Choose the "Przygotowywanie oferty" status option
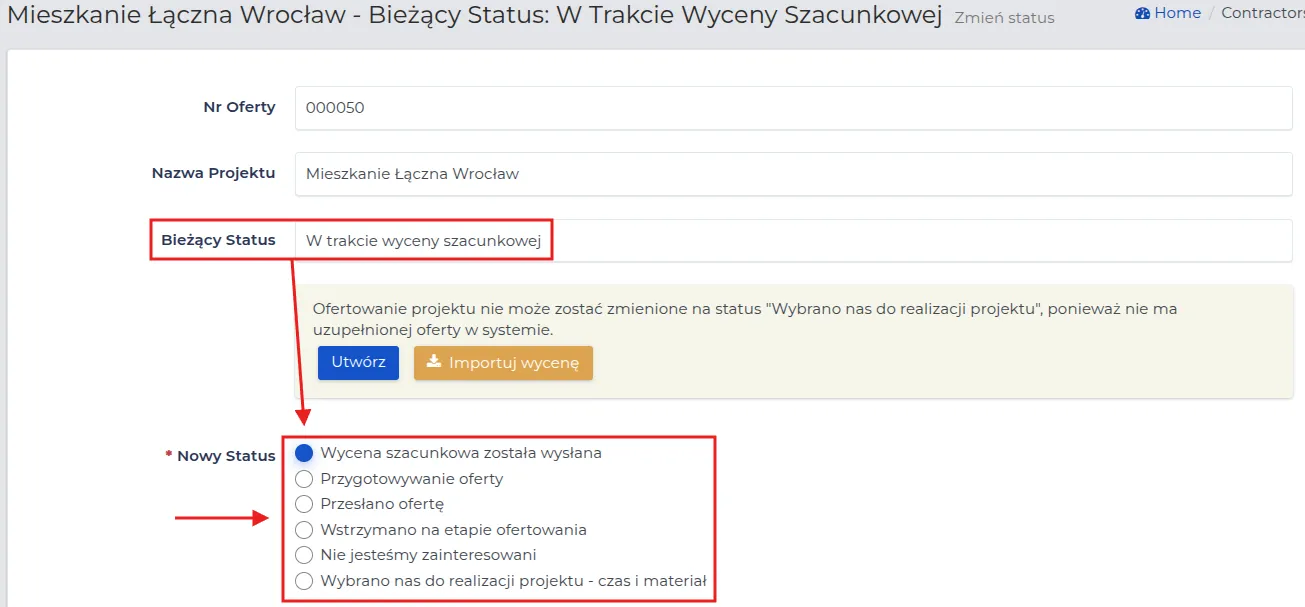1305x607 pixels. click(304, 478)
